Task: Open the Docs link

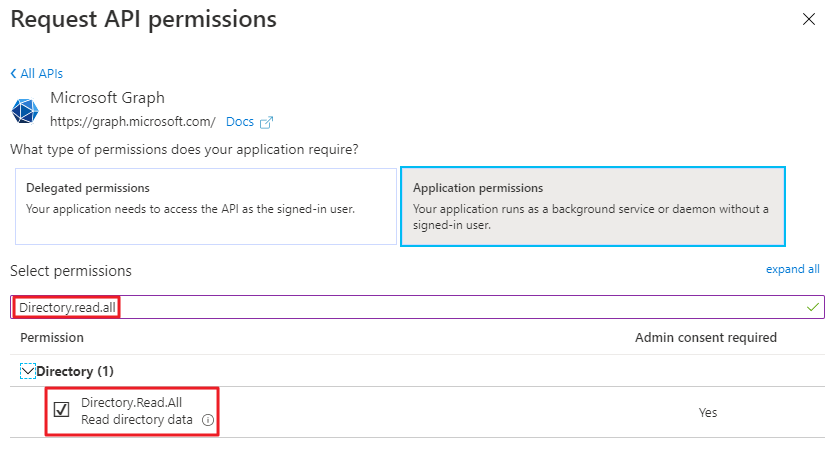Action: point(240,122)
